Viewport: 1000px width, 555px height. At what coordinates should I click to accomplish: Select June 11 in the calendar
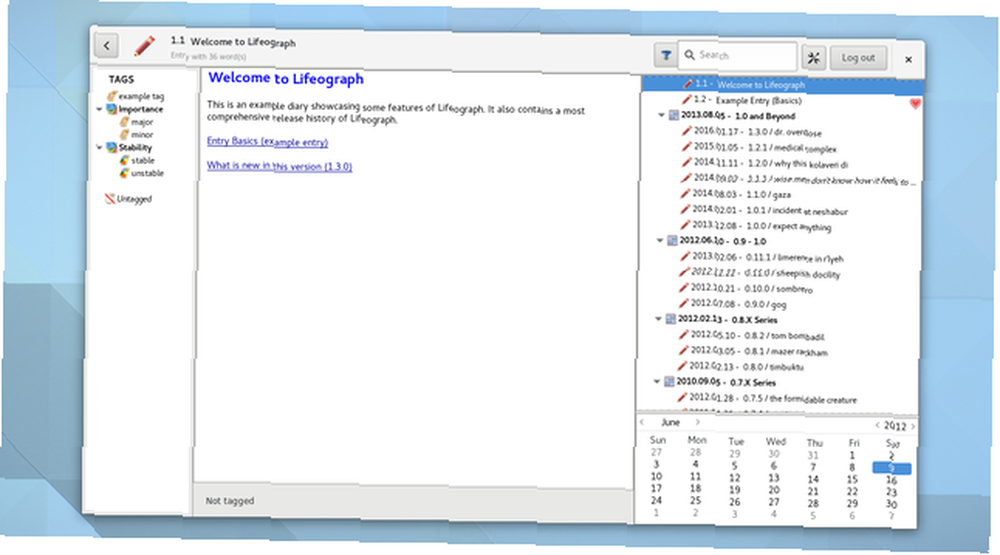point(695,476)
